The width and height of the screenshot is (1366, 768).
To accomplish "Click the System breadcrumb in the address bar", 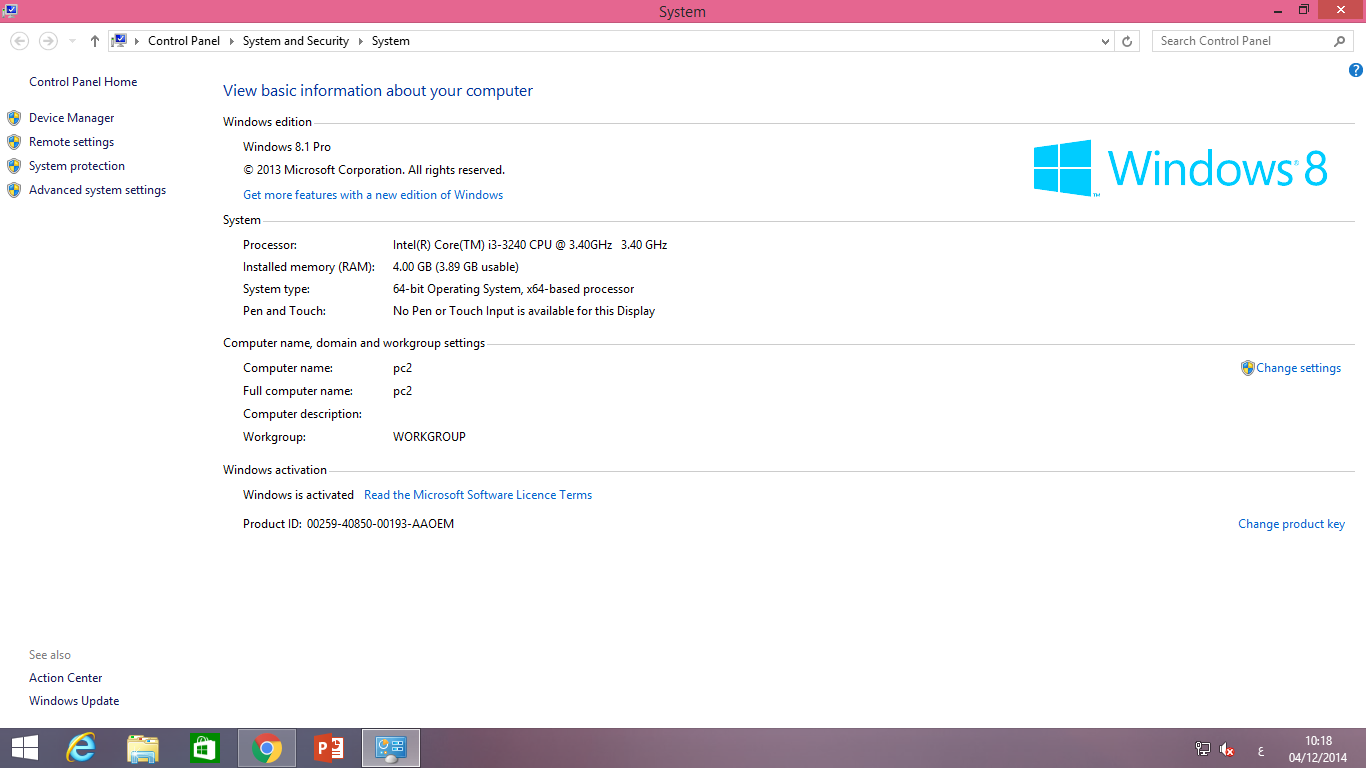I will (x=391, y=41).
